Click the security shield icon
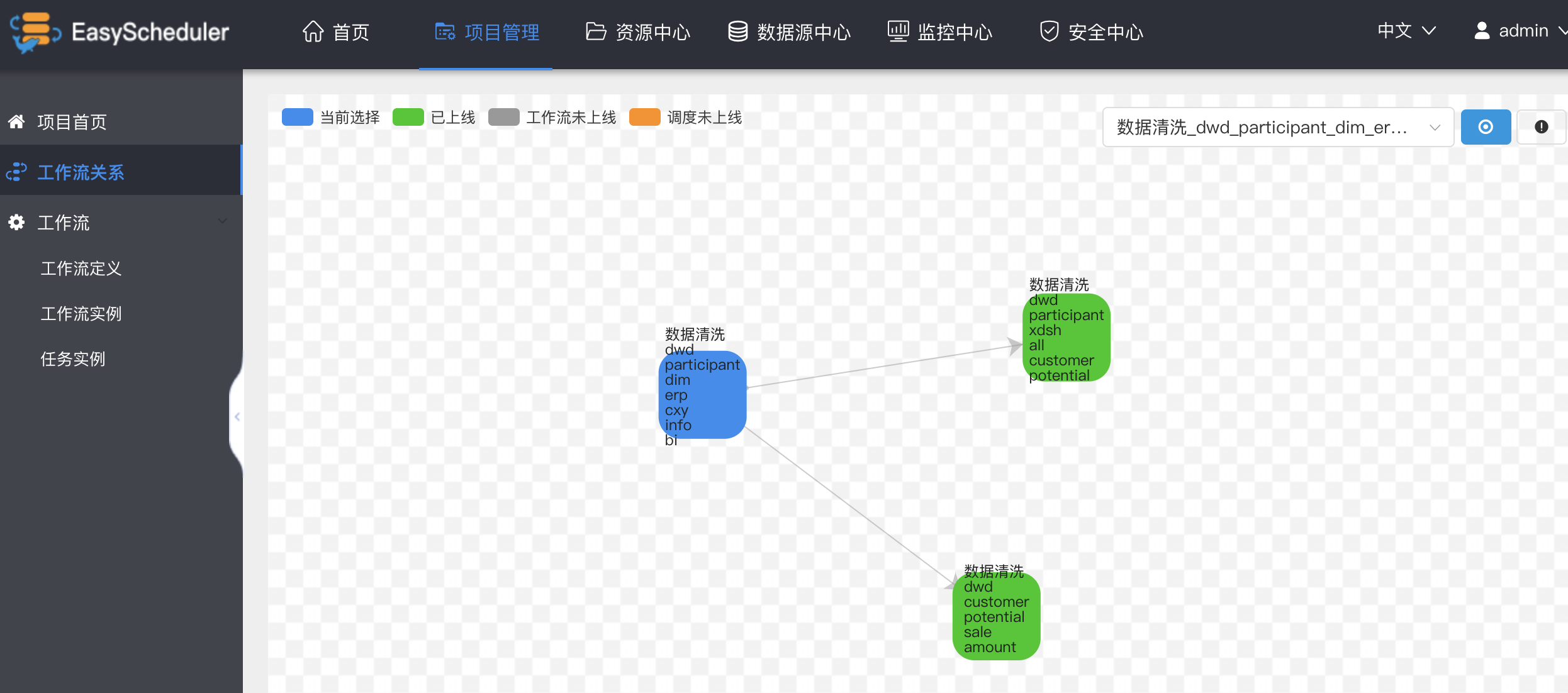1568x693 pixels. click(x=1049, y=31)
